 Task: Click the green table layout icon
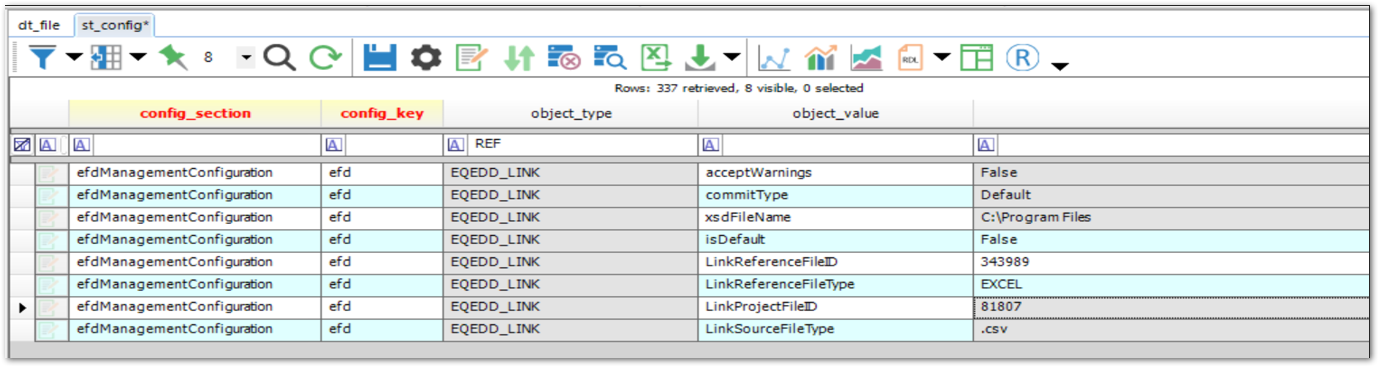click(977, 58)
